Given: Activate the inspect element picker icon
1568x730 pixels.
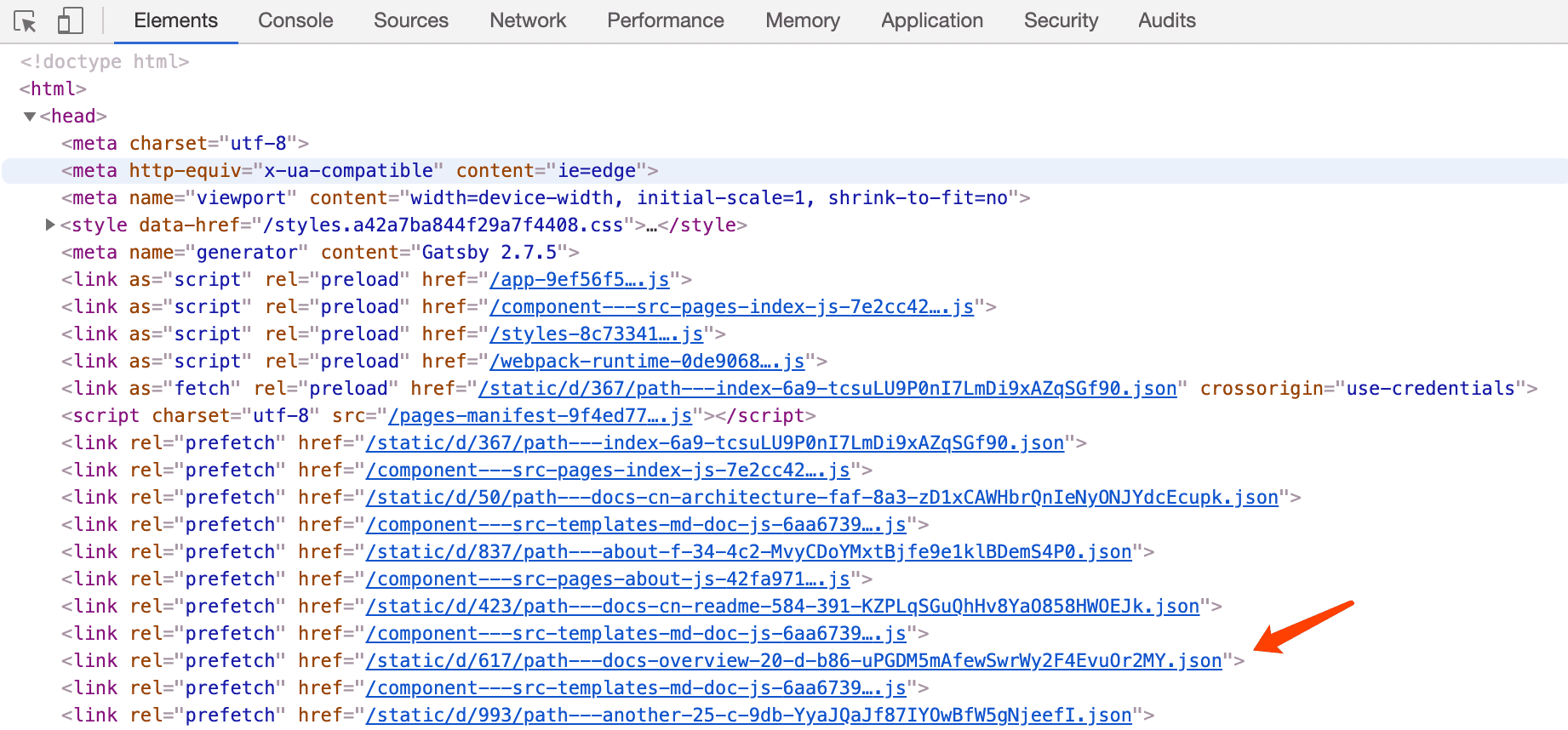Looking at the screenshot, I should pyautogui.click(x=26, y=21).
